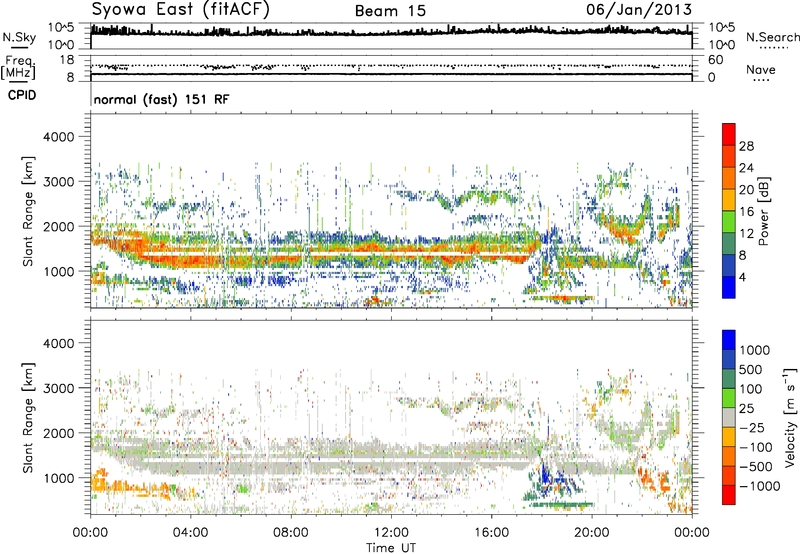Click the 'N.Sky' legend label
Image resolution: width=800 pixels, height=554 pixels.
19,37
